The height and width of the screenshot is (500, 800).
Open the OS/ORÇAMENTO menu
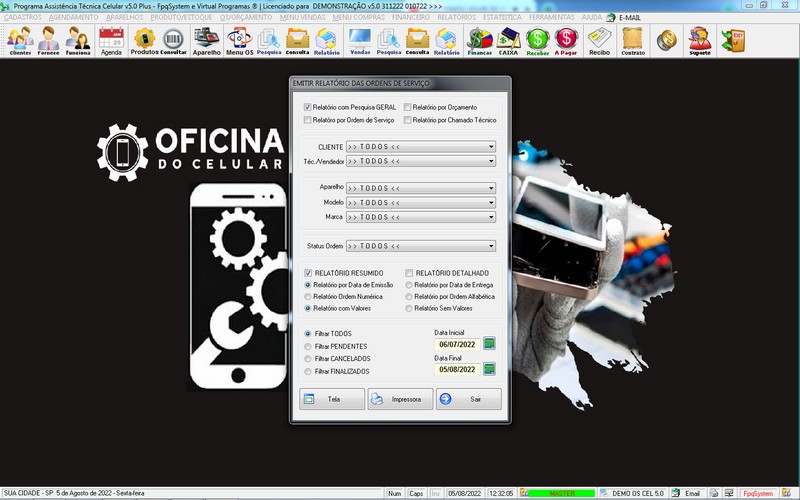tap(246, 17)
